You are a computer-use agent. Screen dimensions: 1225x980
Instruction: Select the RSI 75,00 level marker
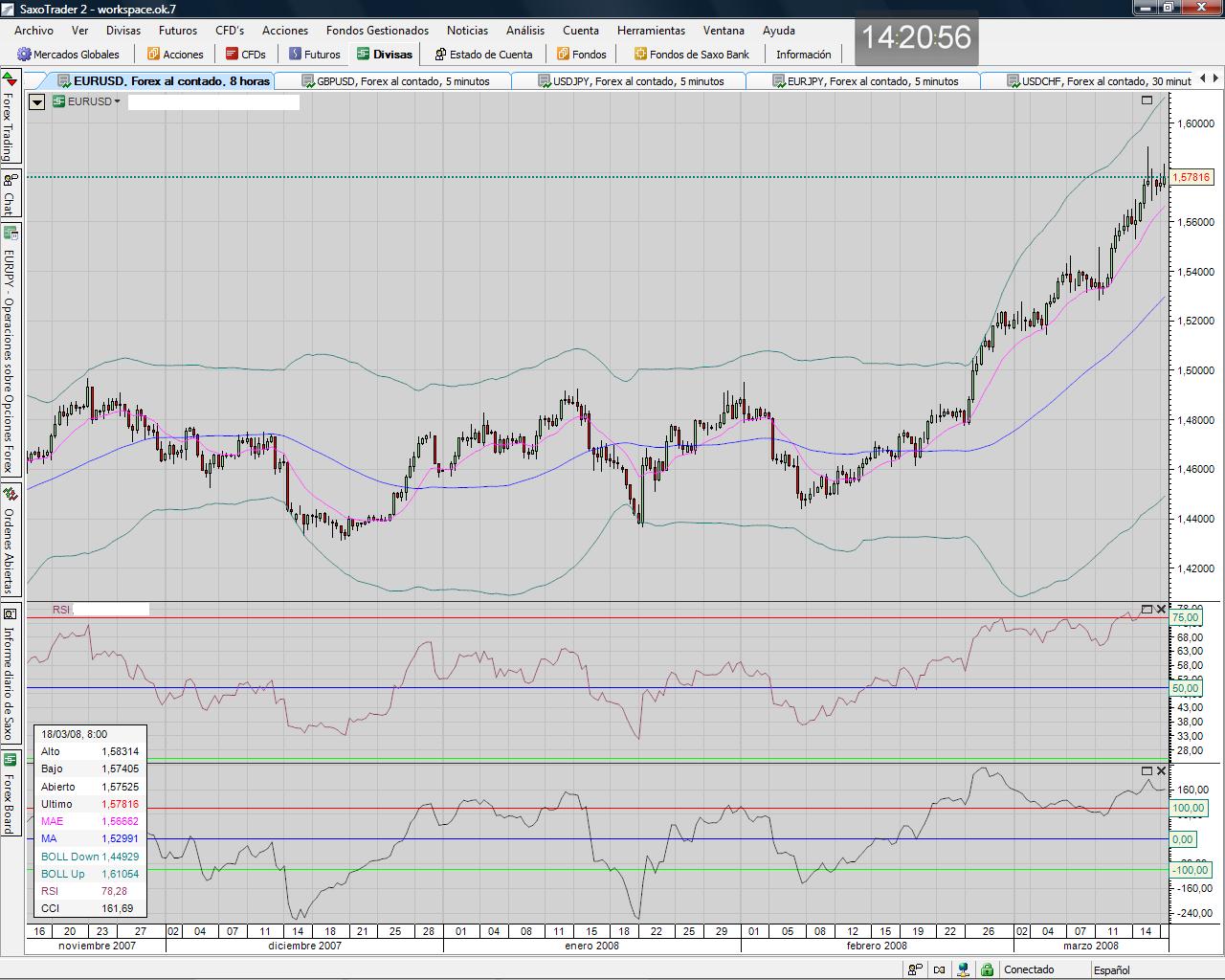click(x=1185, y=618)
